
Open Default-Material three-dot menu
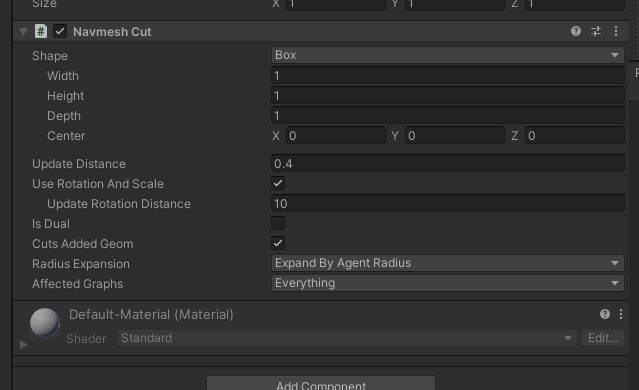(621, 314)
